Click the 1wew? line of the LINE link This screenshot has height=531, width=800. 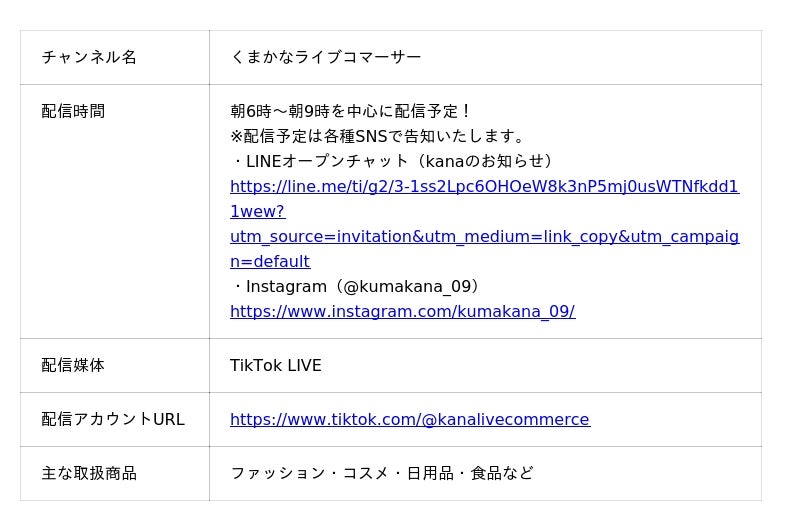[258, 212]
